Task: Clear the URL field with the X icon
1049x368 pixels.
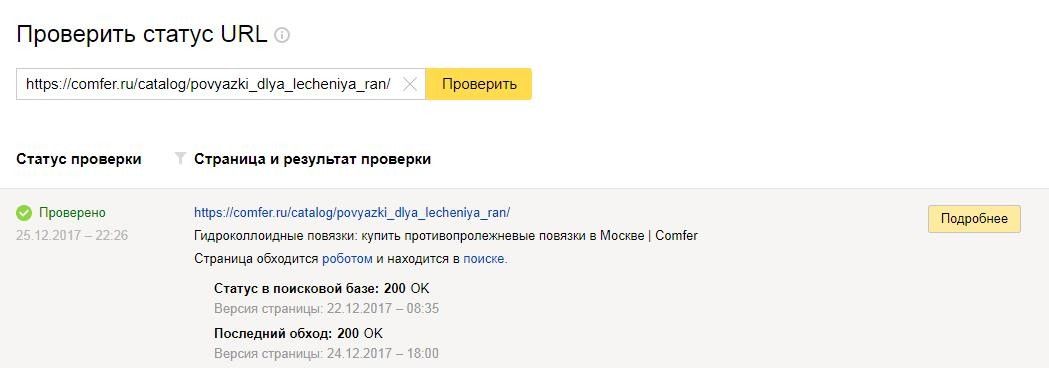Action: (409, 84)
